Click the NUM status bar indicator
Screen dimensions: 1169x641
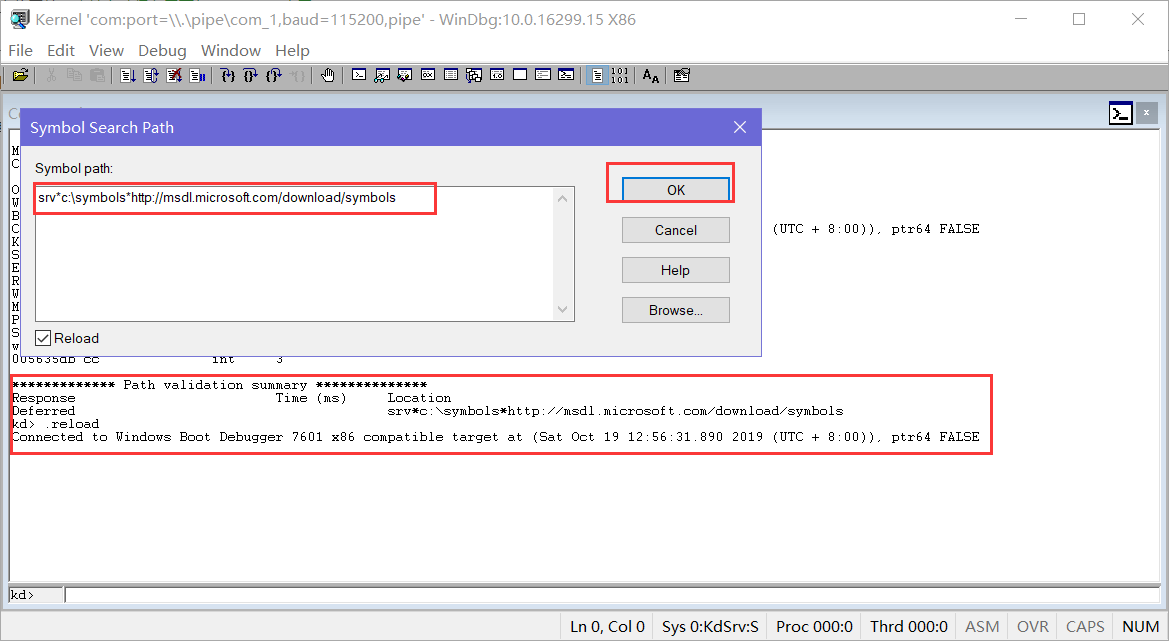point(1140,627)
